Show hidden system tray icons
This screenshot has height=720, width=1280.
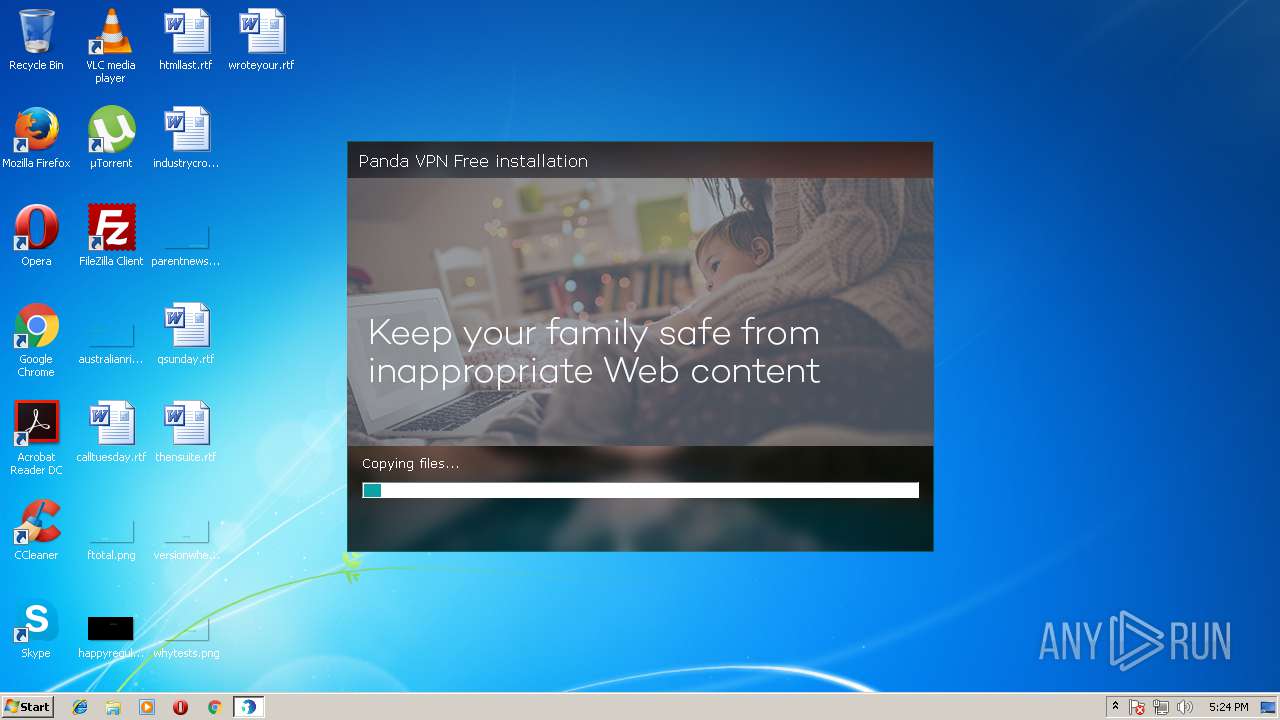(1115, 707)
